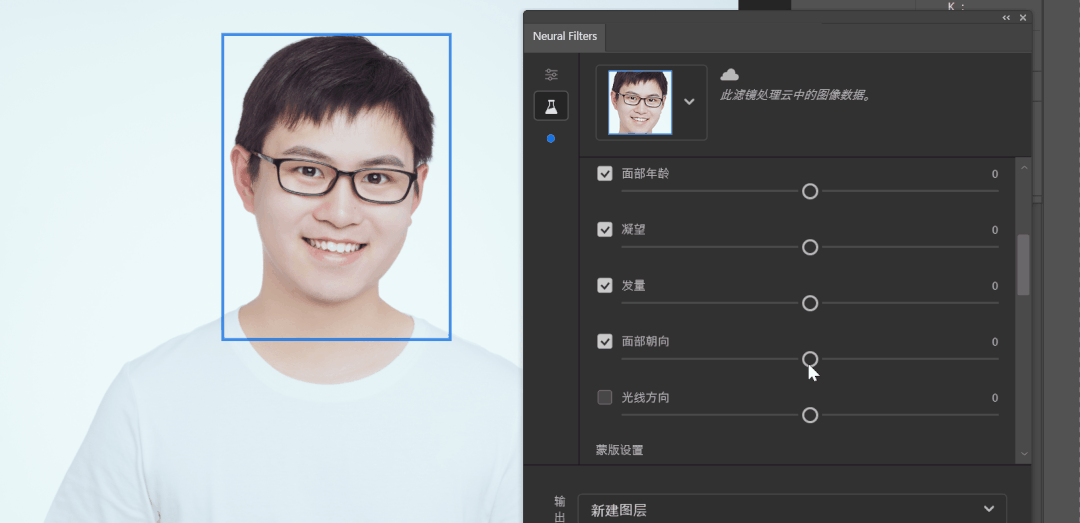The height and width of the screenshot is (523, 1080).
Task: Click the 发量 label text
Action: coord(634,285)
